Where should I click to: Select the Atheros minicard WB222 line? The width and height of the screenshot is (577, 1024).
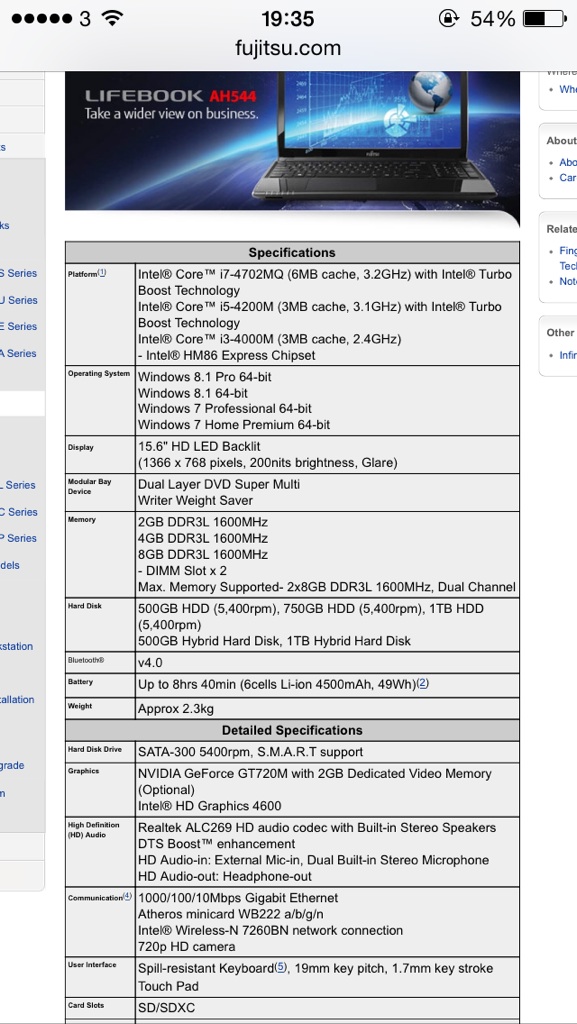(x=230, y=914)
